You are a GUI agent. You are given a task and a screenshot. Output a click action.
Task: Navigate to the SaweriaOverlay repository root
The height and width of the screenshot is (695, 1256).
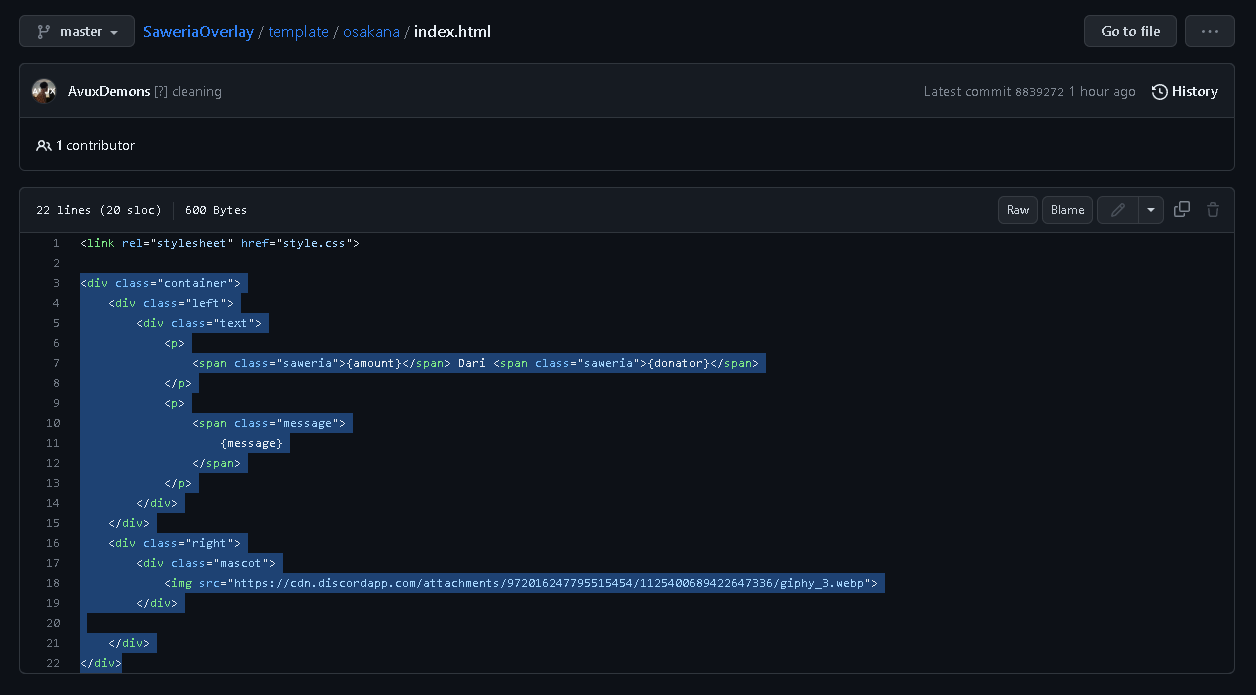198,31
